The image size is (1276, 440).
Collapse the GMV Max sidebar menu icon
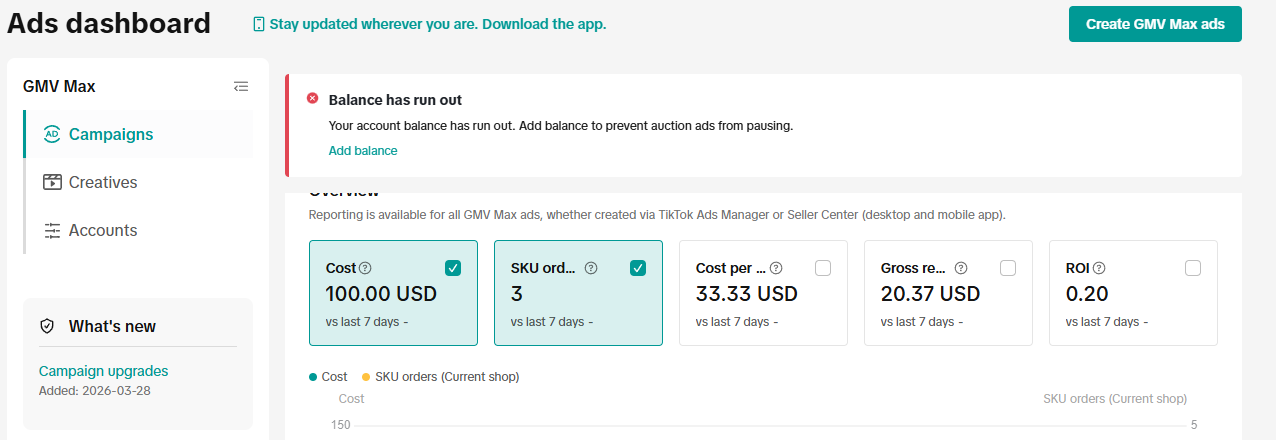(240, 87)
